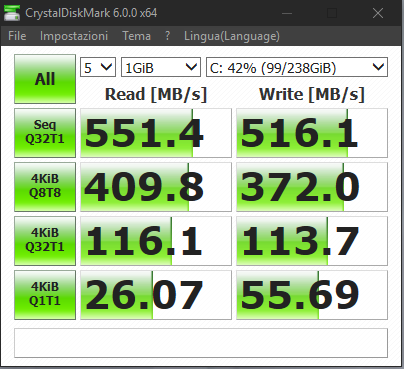404x369 pixels.
Task: Select the 4KiB Q1T1 write value 55.69
Action: coord(312,295)
